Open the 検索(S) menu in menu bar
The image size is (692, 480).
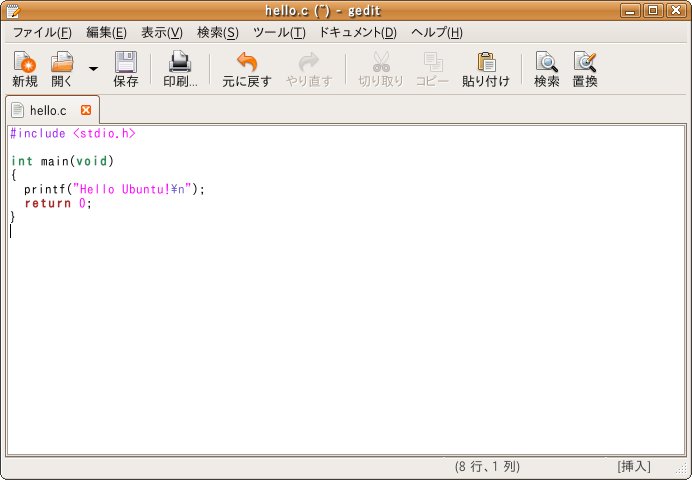(217, 32)
